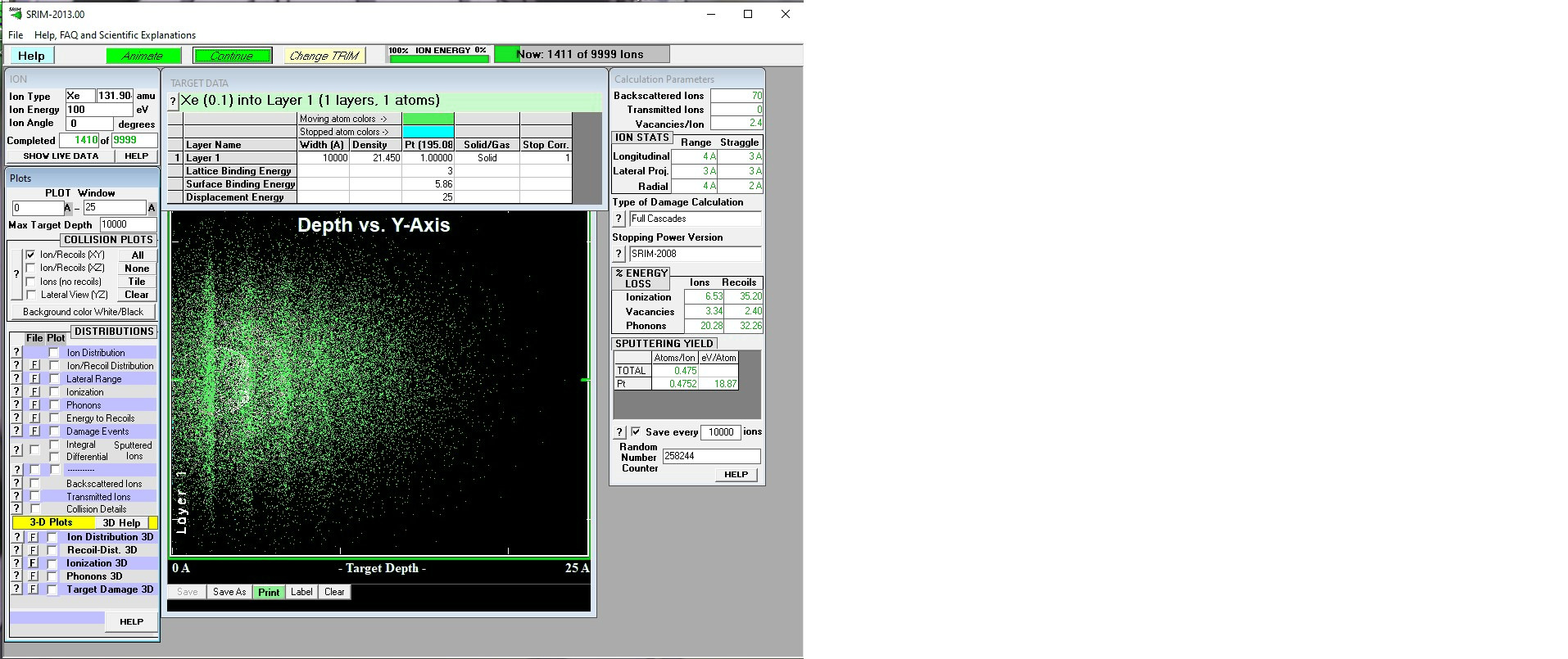
Task: Click the Continue button
Action: coord(232,56)
